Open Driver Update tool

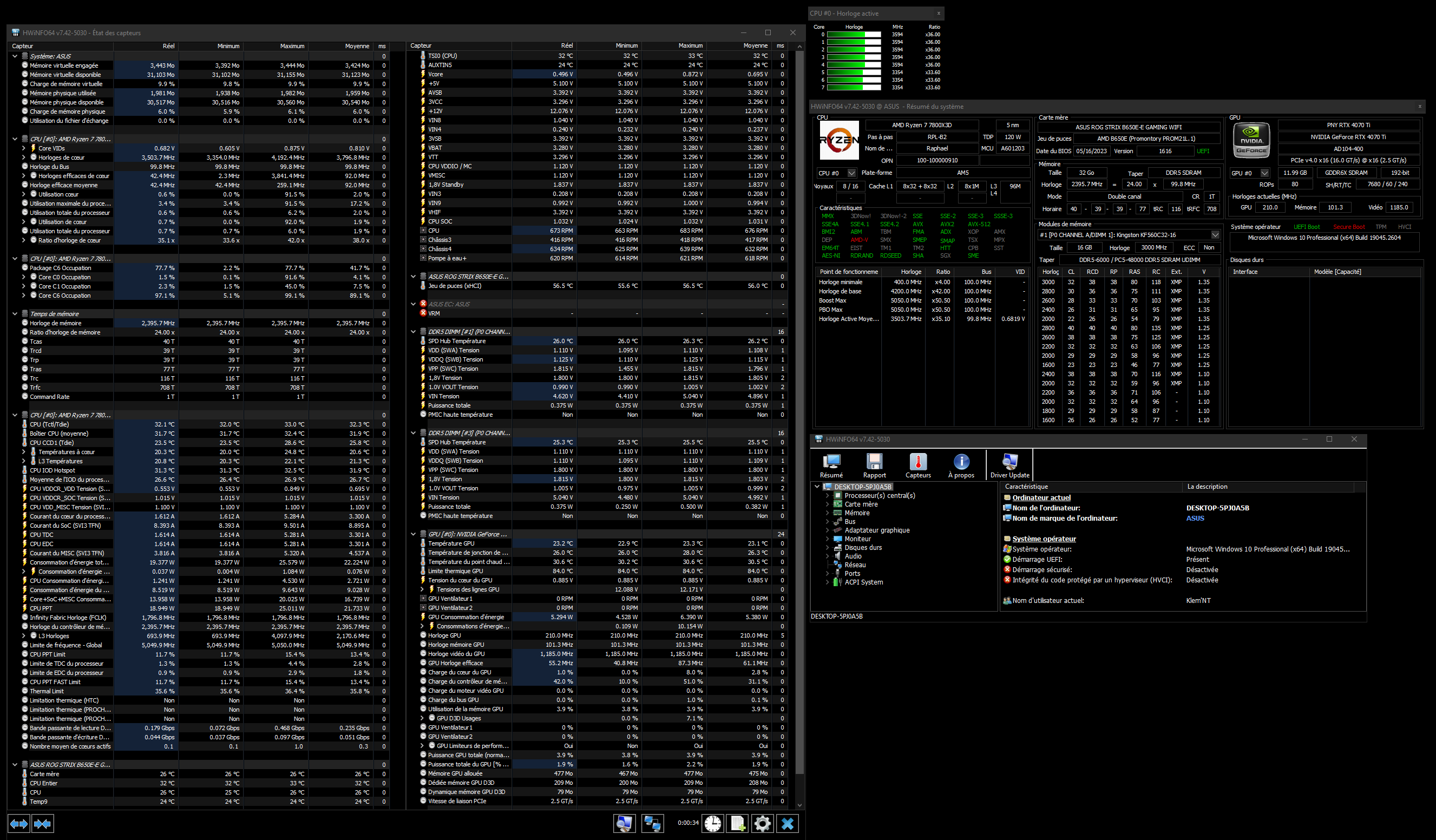coord(1010,465)
